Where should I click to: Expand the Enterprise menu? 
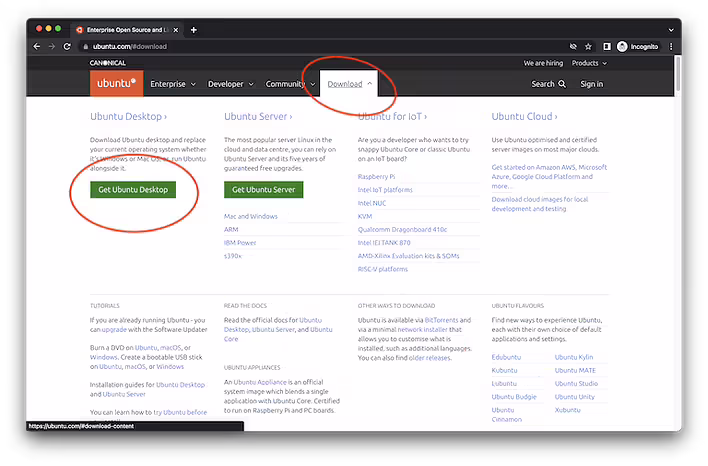(173, 84)
